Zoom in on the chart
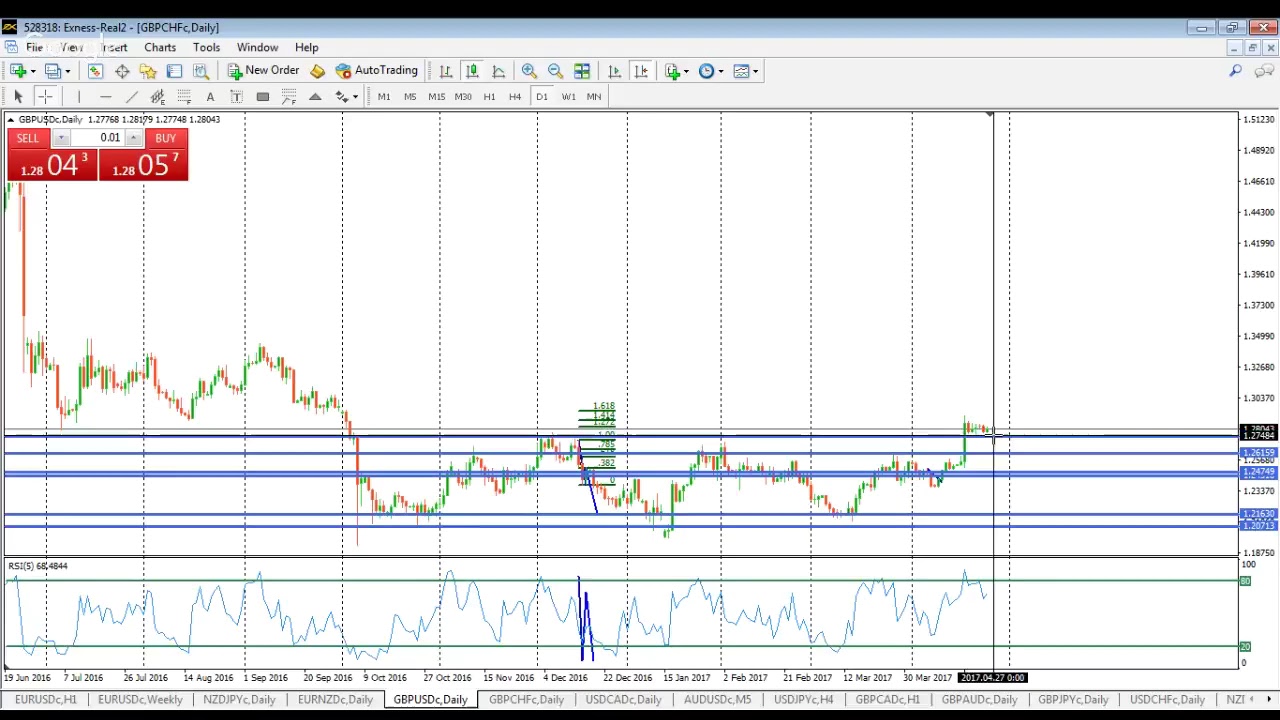The width and height of the screenshot is (1280, 720). coord(529,71)
